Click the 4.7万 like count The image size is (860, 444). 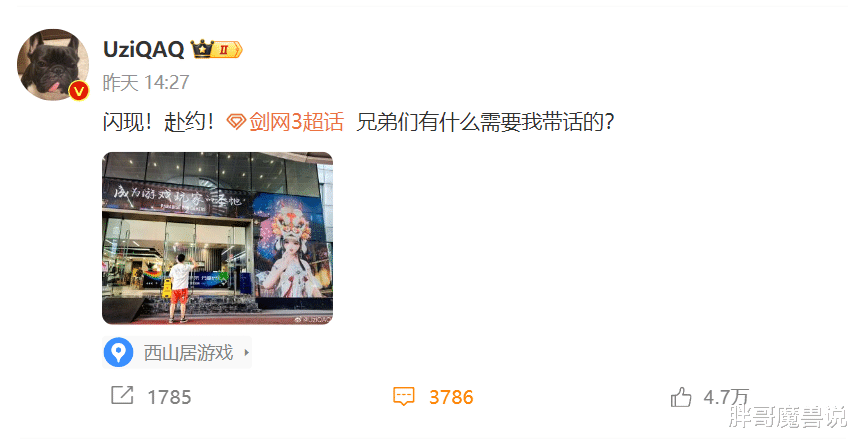click(x=726, y=397)
